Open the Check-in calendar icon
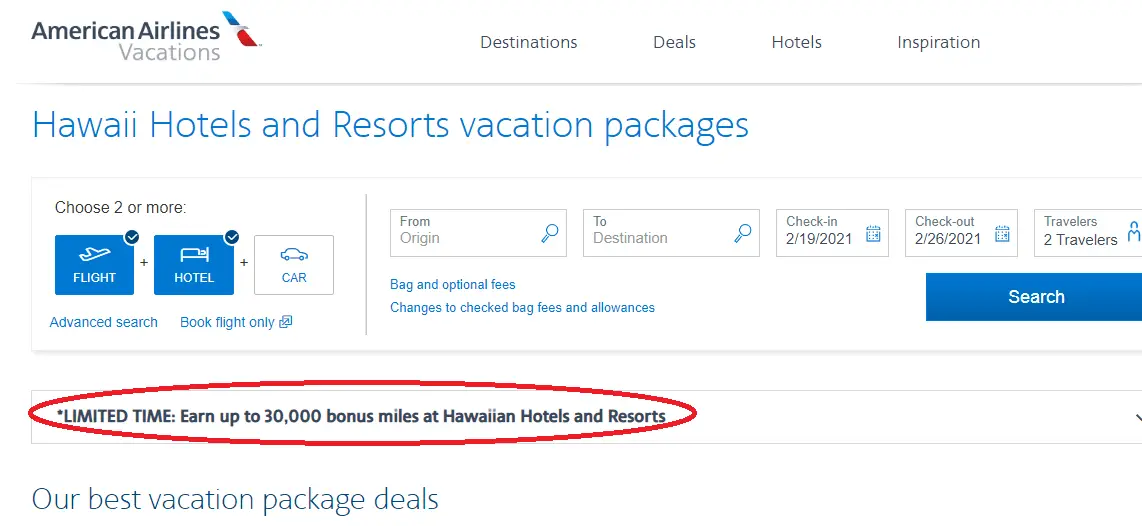The image size is (1142, 526). (x=873, y=234)
